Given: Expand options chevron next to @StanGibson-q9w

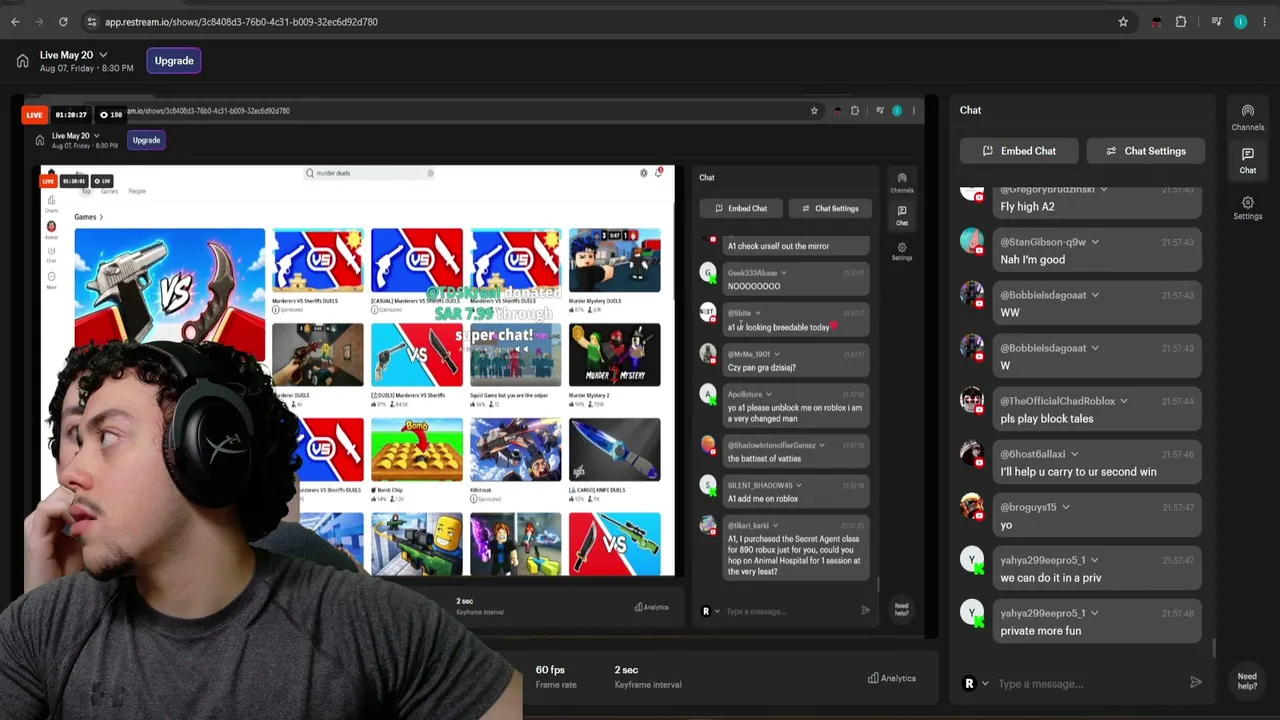Looking at the screenshot, I should tap(1095, 242).
